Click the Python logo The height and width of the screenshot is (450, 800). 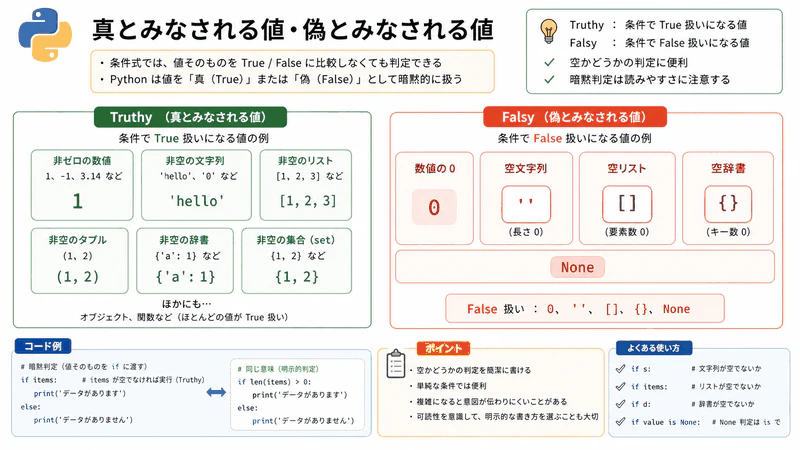[x=45, y=34]
